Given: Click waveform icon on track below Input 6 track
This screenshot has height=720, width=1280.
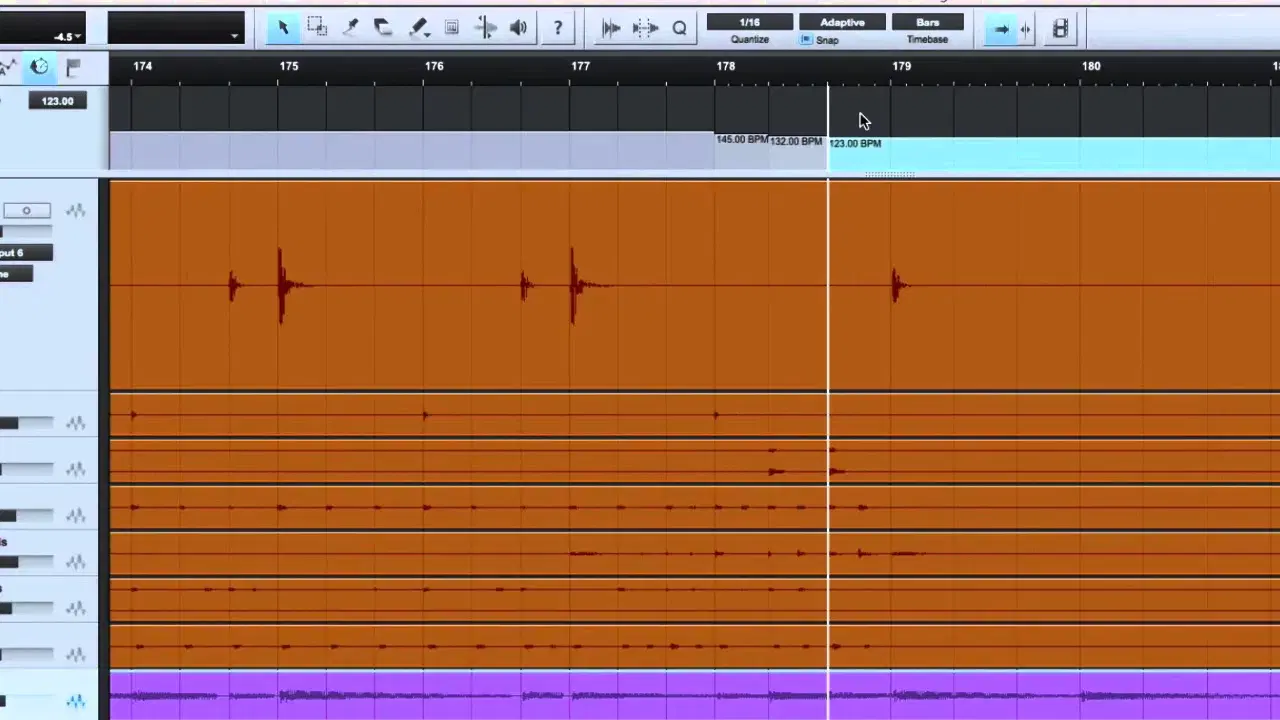Looking at the screenshot, I should click(x=75, y=423).
